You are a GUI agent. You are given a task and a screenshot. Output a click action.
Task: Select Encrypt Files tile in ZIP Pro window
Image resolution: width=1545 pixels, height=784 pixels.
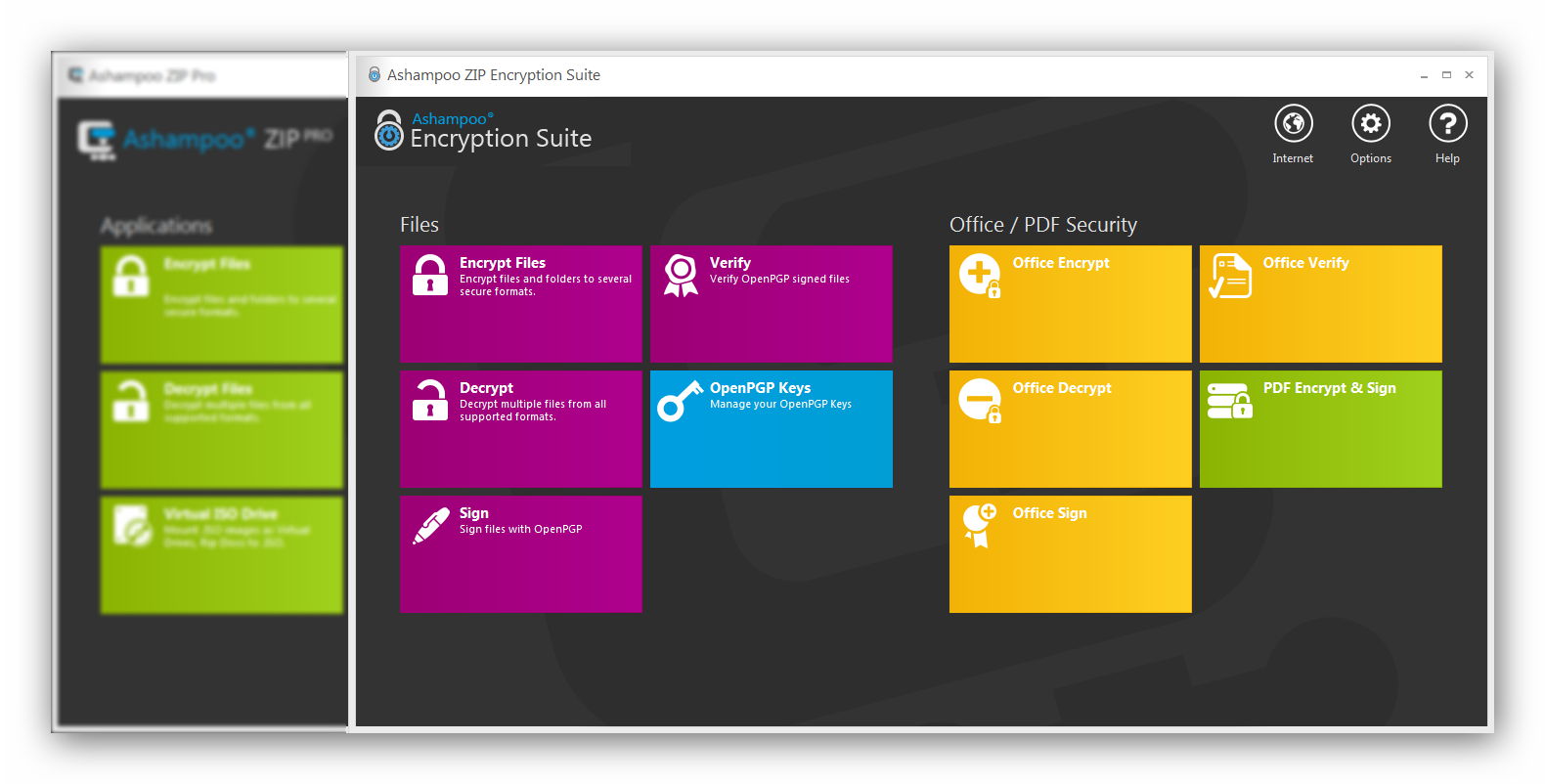[x=222, y=304]
